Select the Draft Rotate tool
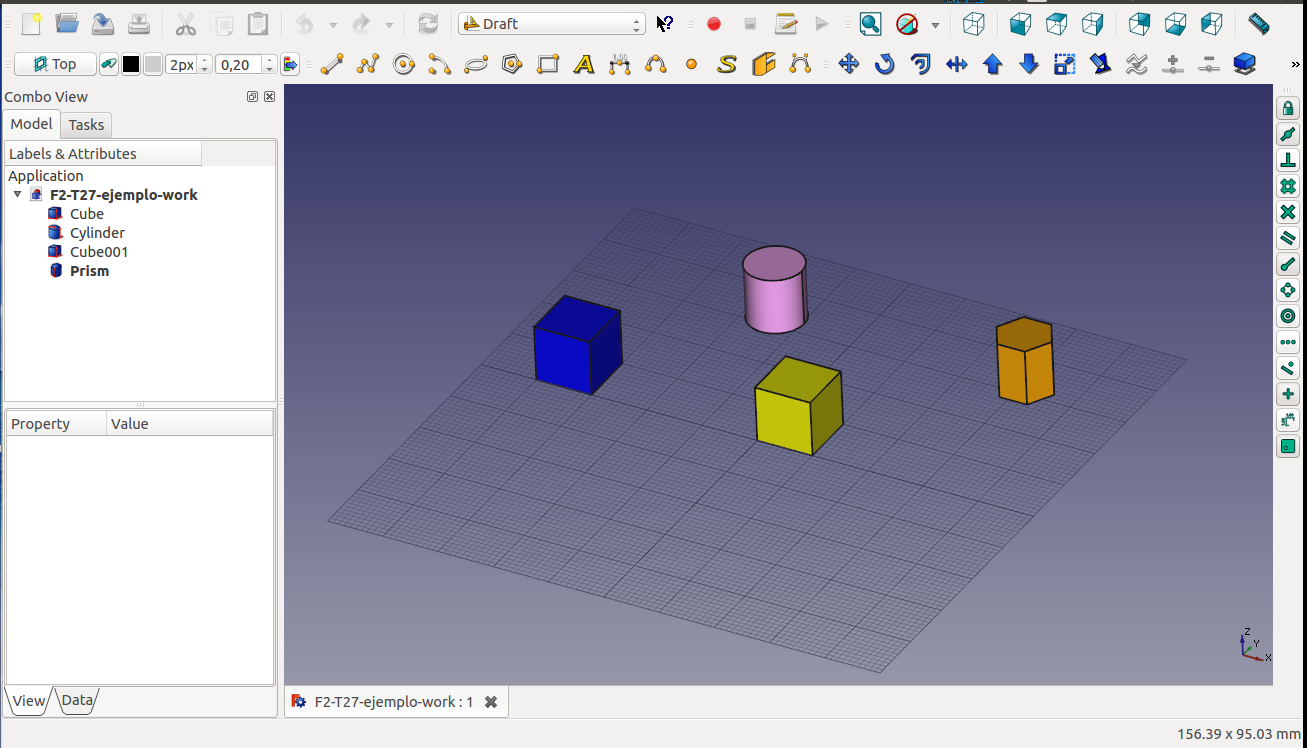 885,65
